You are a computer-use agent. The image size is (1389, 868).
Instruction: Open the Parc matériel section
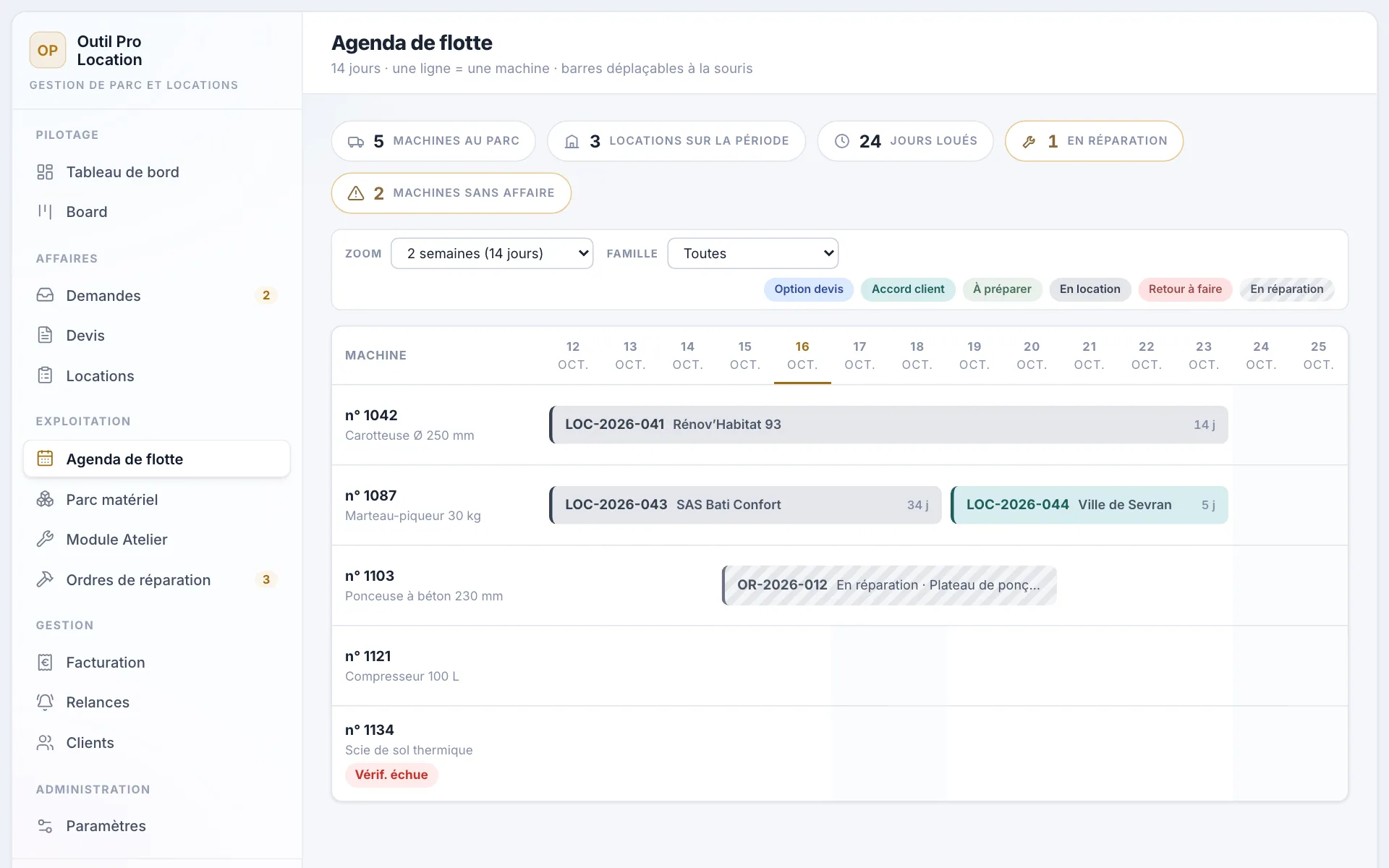coord(157,499)
